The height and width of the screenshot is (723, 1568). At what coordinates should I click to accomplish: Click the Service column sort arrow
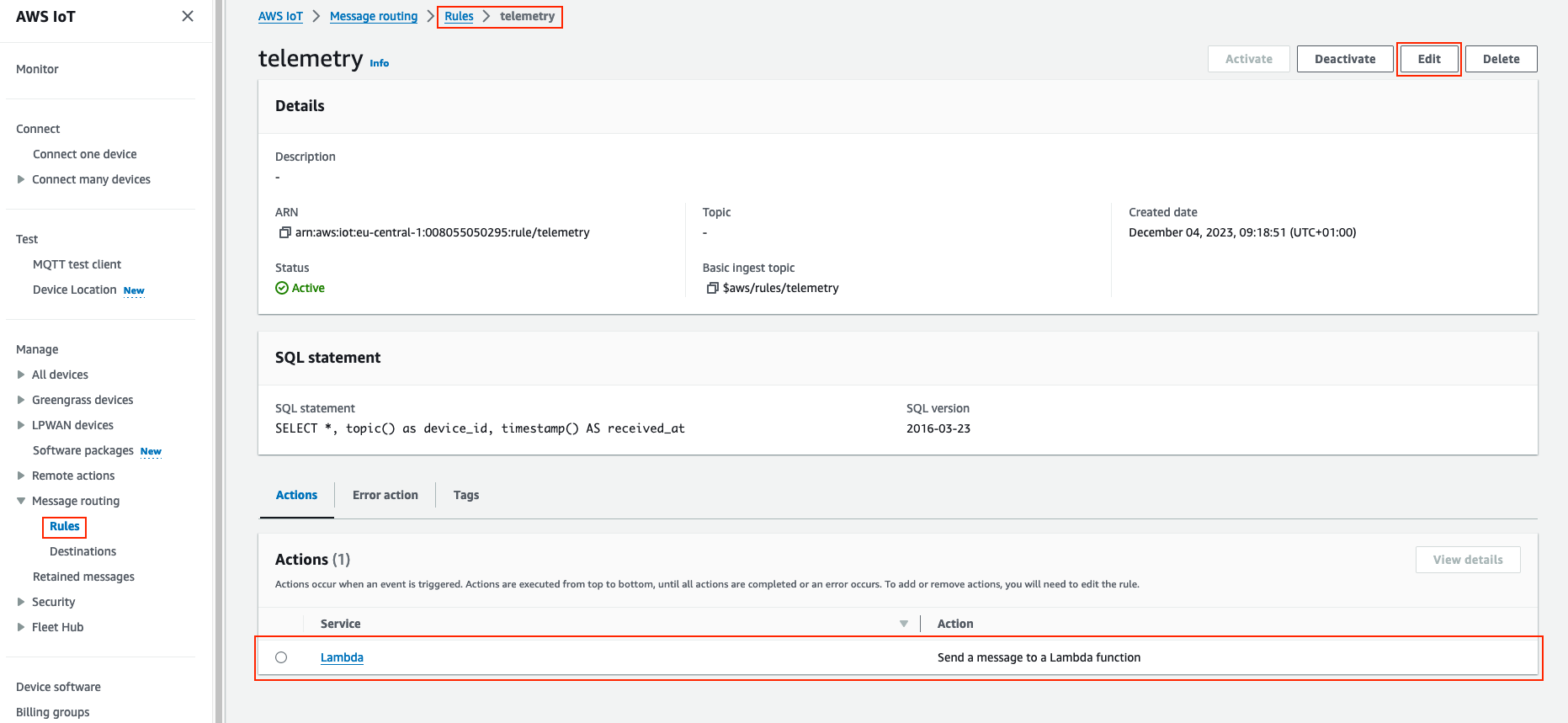coord(903,624)
